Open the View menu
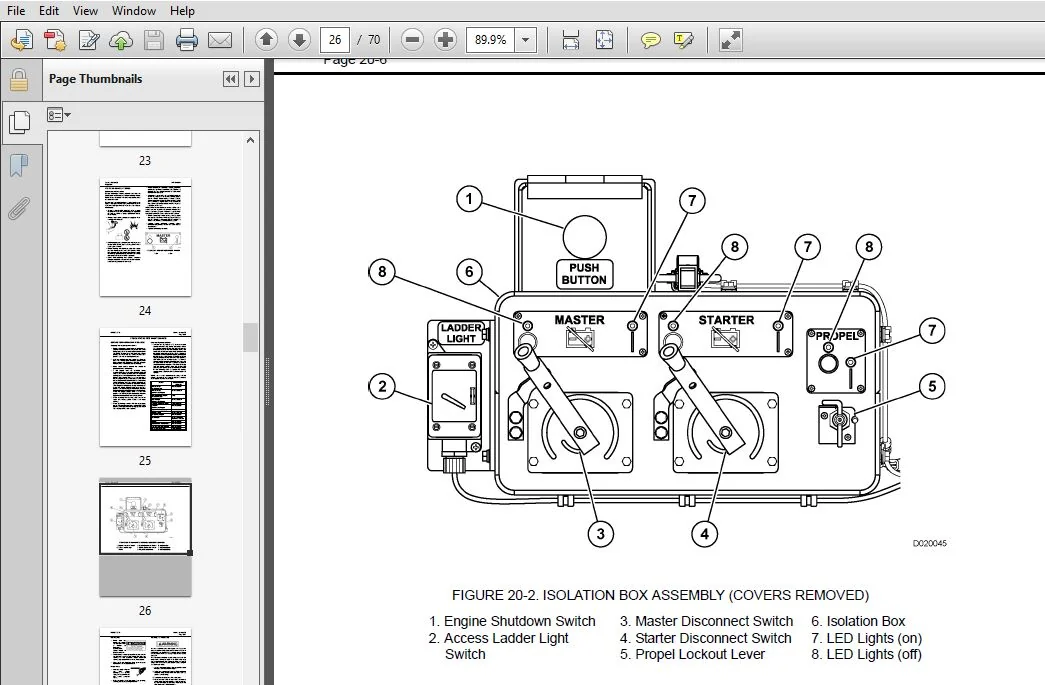This screenshot has height=685, width=1045. click(85, 11)
